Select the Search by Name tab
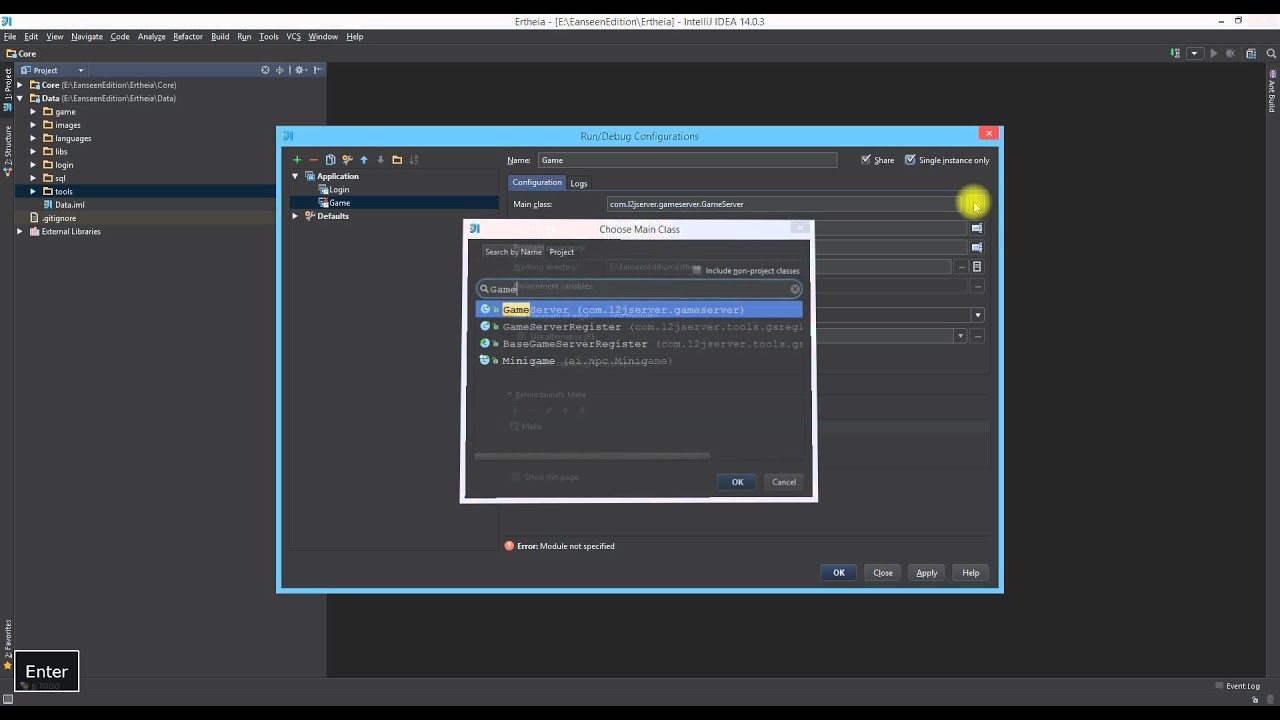Viewport: 1280px width, 720px height. coord(513,252)
